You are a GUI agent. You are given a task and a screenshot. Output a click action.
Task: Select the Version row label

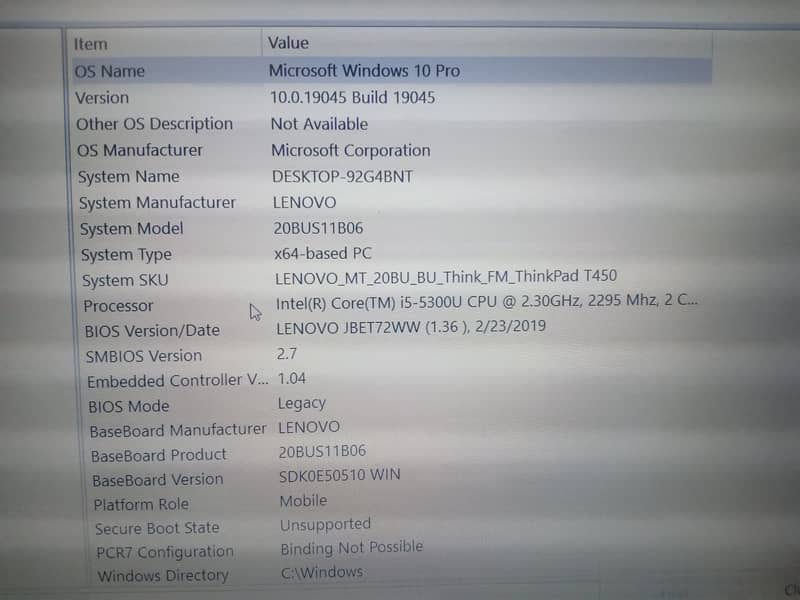[102, 97]
